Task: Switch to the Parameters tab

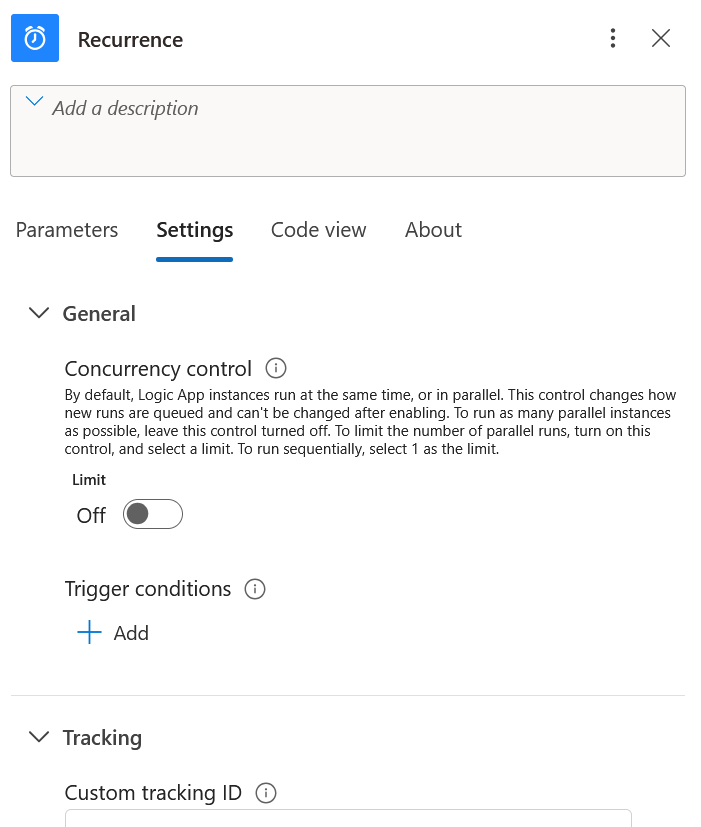Action: 67,230
